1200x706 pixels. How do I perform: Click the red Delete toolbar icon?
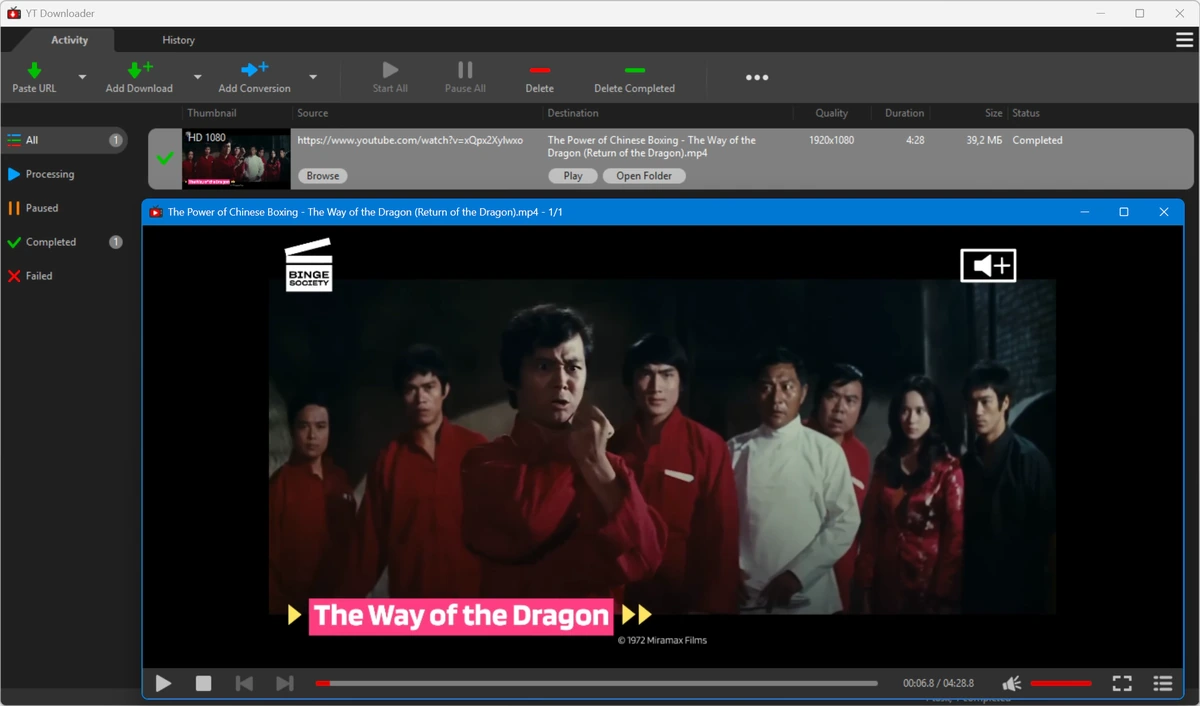[x=540, y=70]
